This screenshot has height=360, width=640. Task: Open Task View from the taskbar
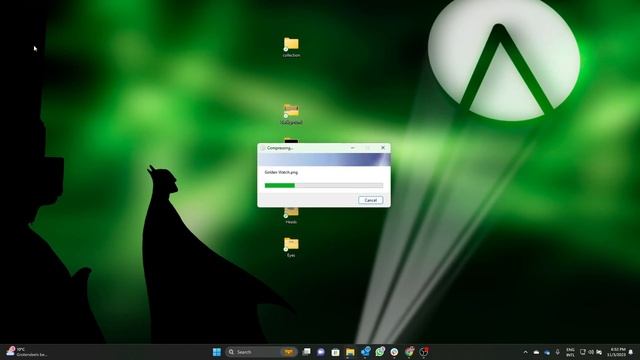point(307,352)
